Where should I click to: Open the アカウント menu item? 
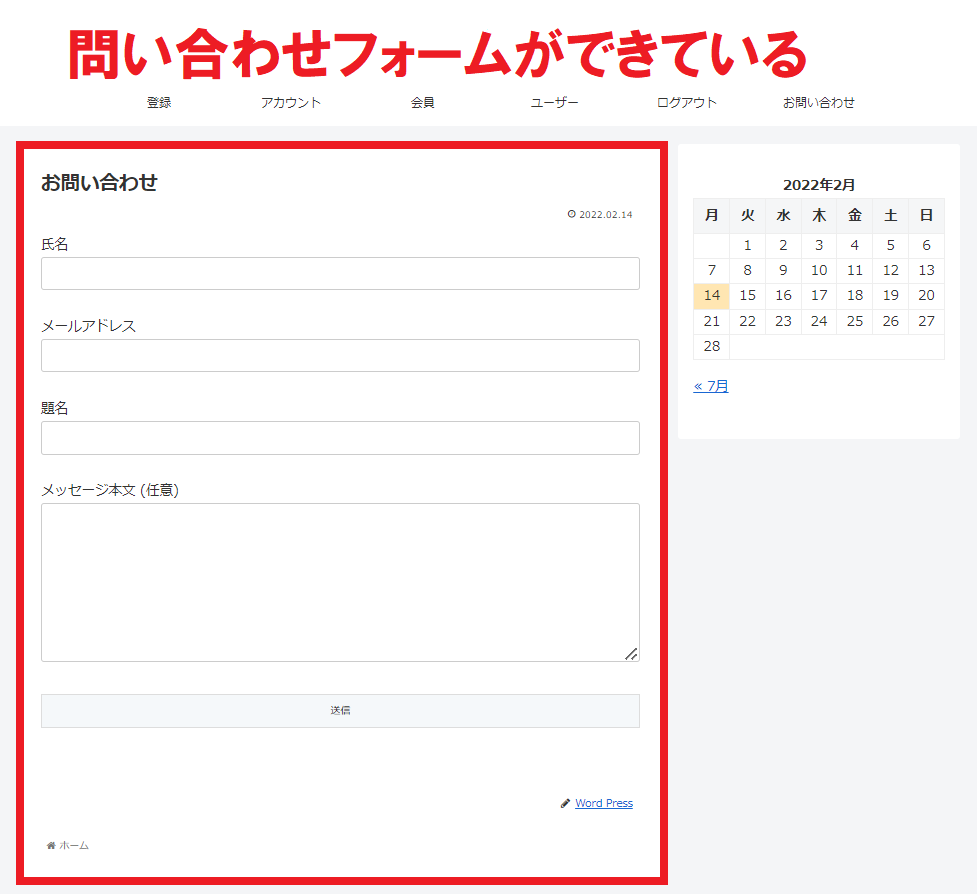290,103
